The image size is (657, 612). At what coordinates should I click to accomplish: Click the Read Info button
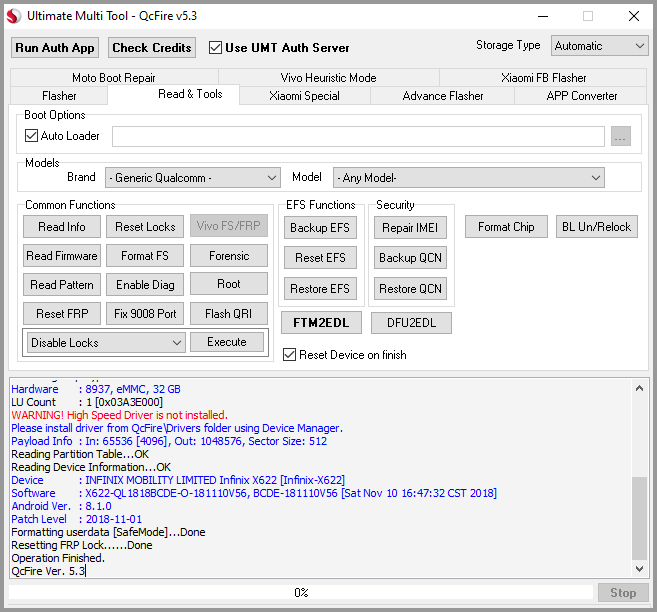coord(62,227)
